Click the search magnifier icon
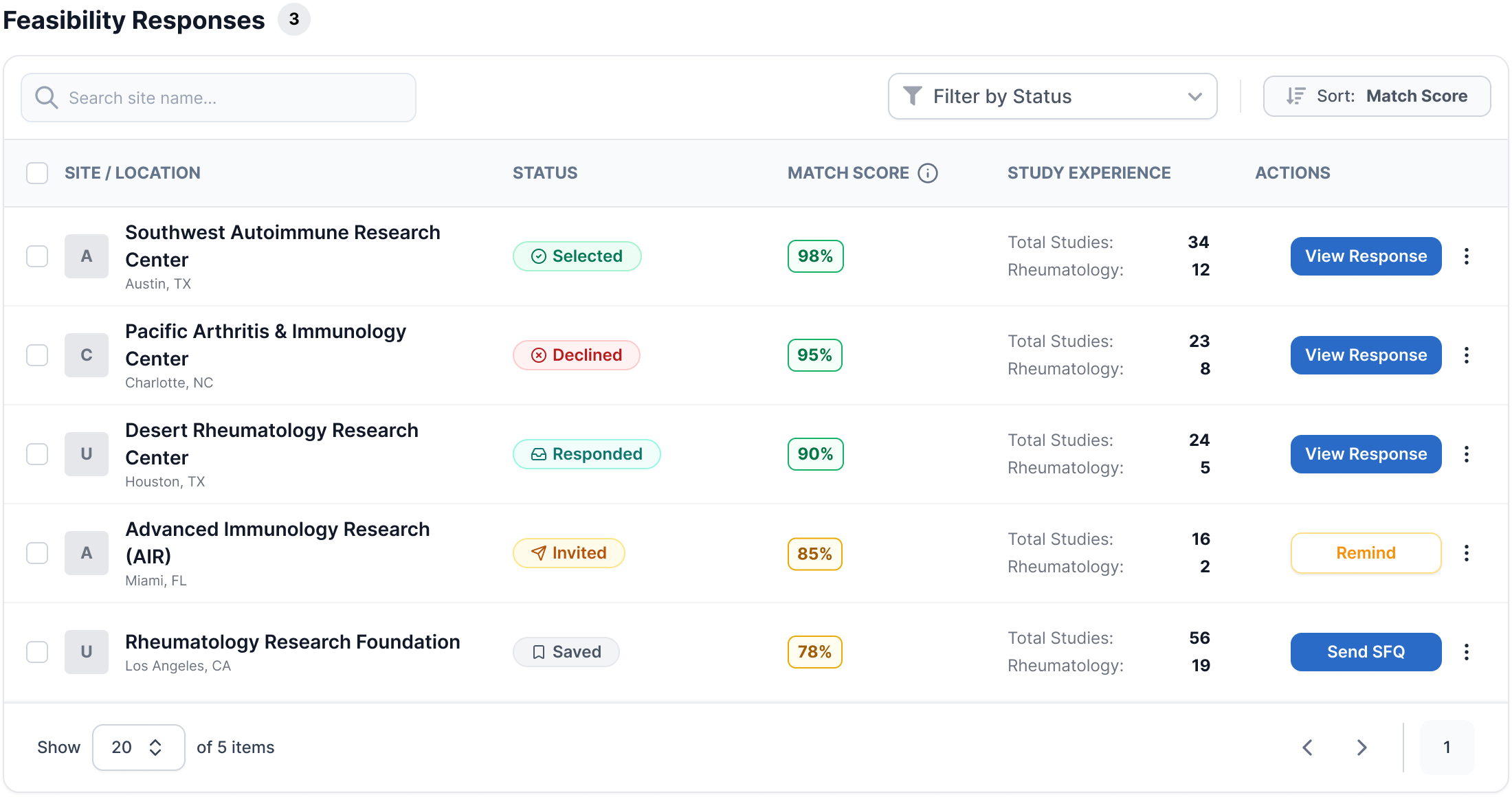The width and height of the screenshot is (1512, 797). coord(46,98)
